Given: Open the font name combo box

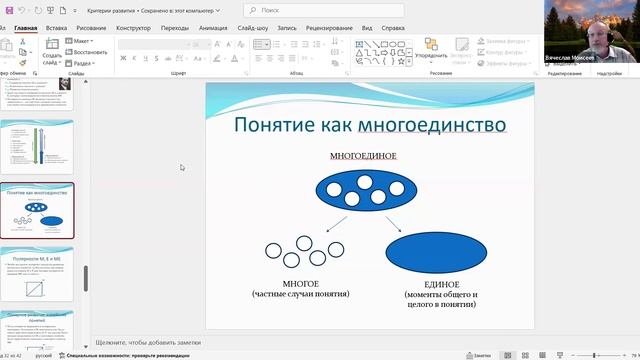Looking at the screenshot, I should (x=154, y=44).
